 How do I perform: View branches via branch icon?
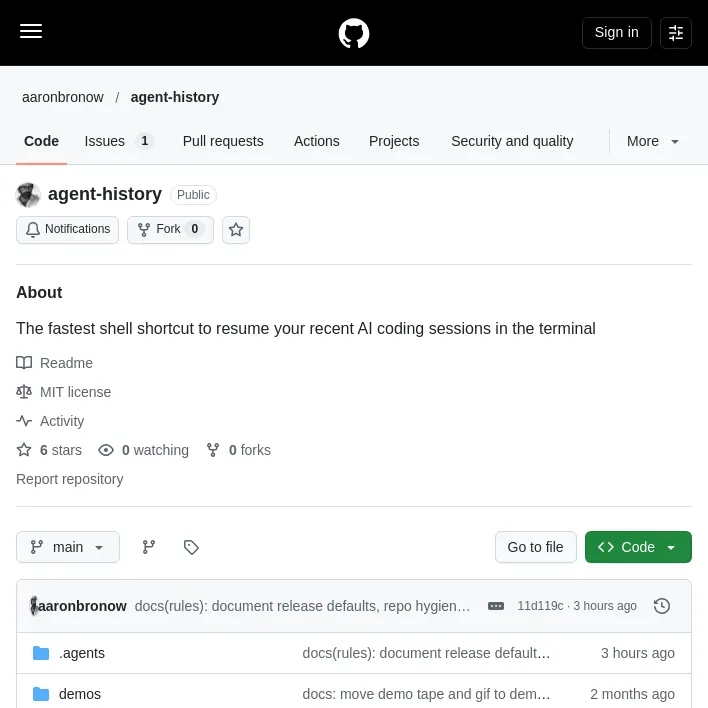coord(149,547)
